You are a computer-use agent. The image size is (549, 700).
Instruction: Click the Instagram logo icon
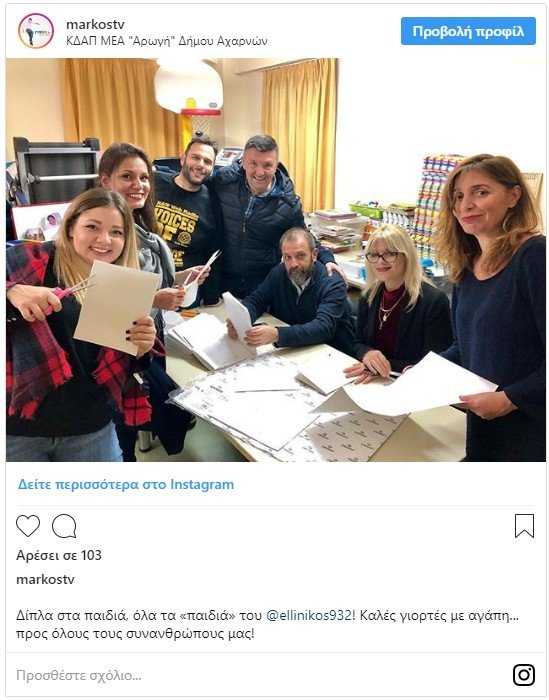[524, 675]
